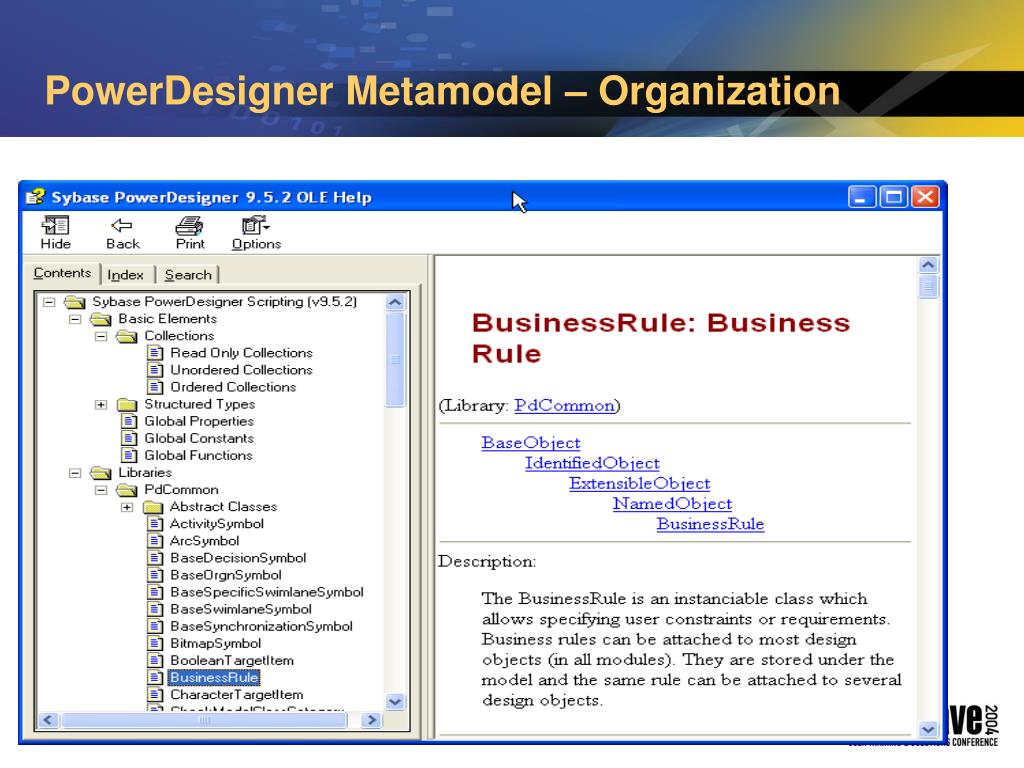The height and width of the screenshot is (768, 1024).
Task: Collapse the PdCommon tree node
Action: pyautogui.click(x=101, y=490)
